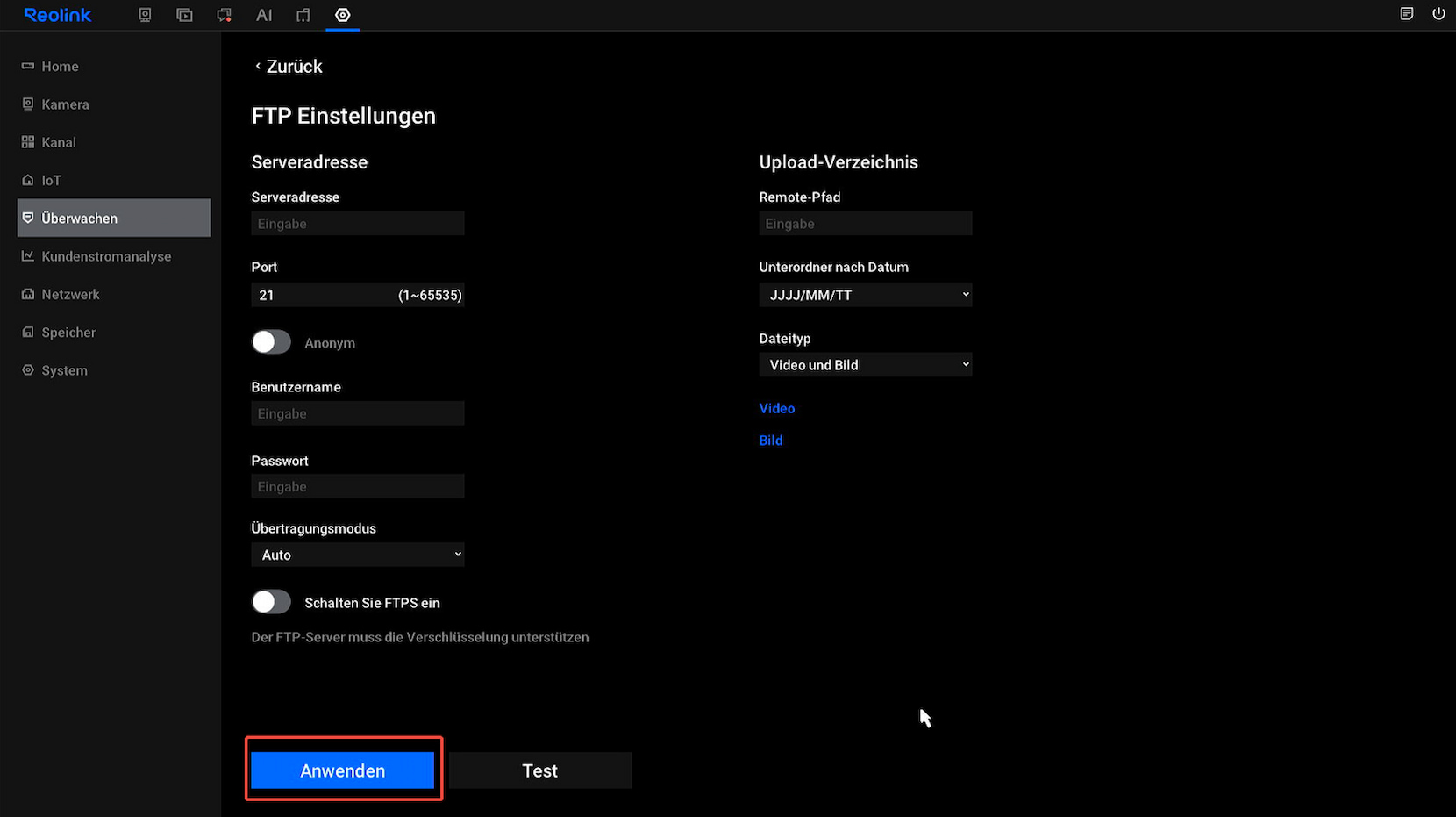Click the Zurück back chevron
Viewport: 1456px width, 817px height.
[x=258, y=66]
